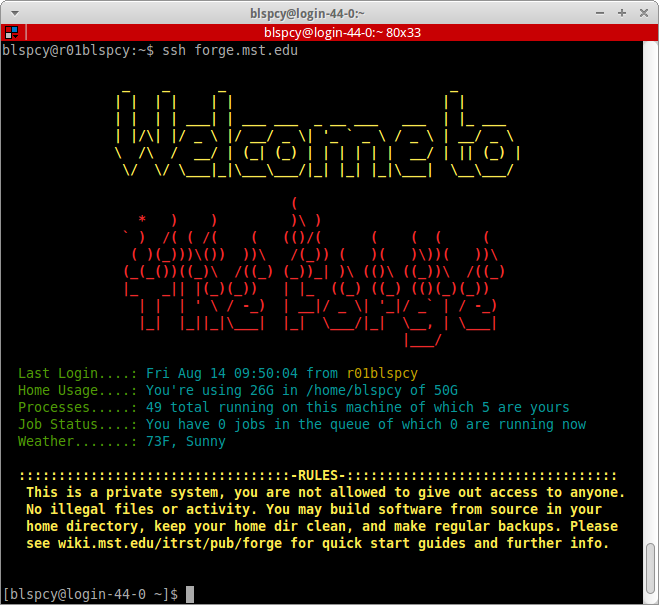Minimize the terminal window
This screenshot has height=605, width=659.
point(600,13)
